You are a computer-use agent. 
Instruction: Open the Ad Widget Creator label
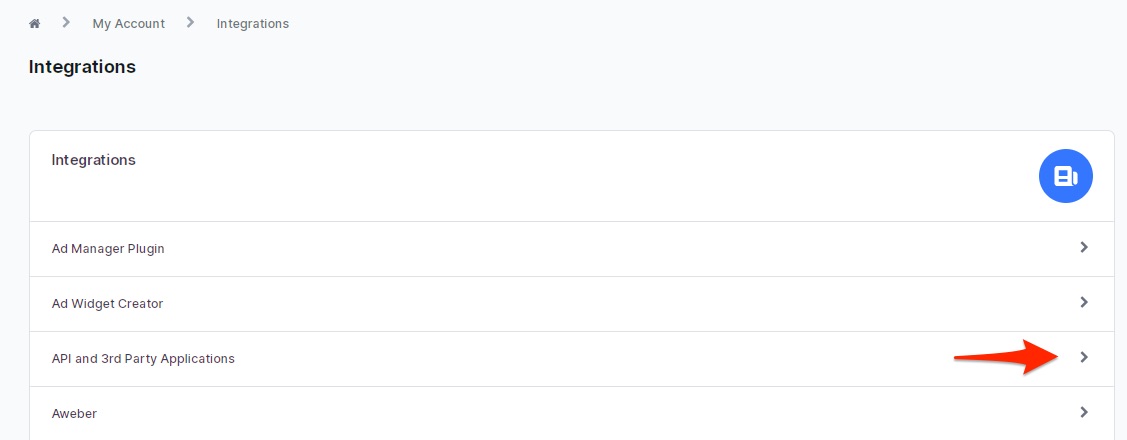(107, 303)
